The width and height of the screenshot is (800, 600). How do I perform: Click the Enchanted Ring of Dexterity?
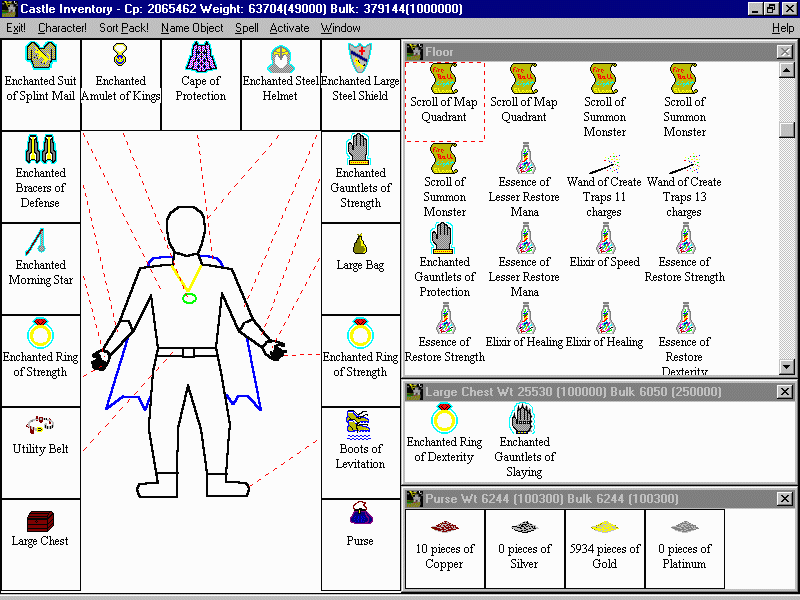coord(444,420)
